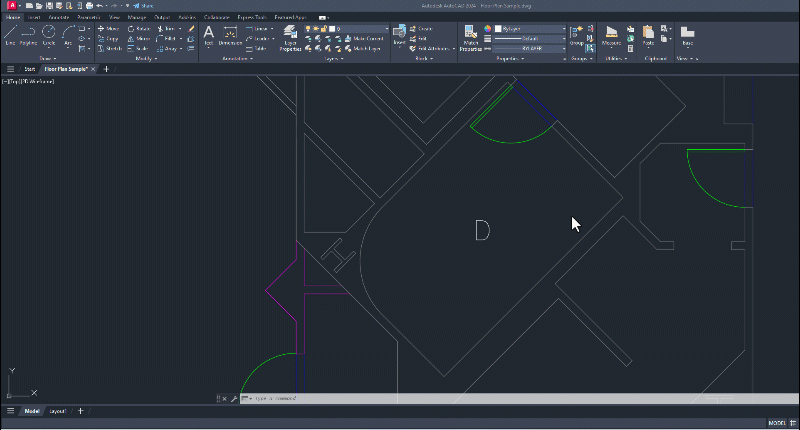Click the Text annotation tool
800x430 pixels.
click(x=209, y=34)
